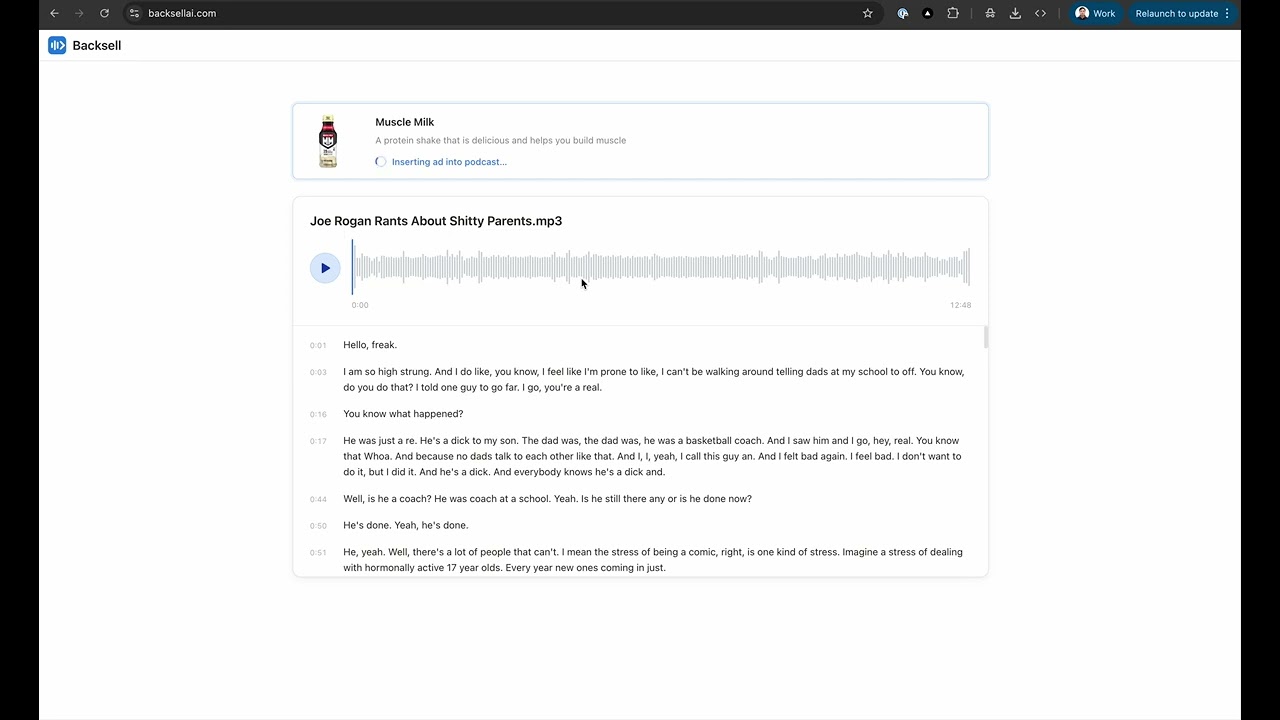This screenshot has width=1280, height=720.
Task: Click the Muscle Milk bottle thumbnail
Action: pyautogui.click(x=328, y=141)
